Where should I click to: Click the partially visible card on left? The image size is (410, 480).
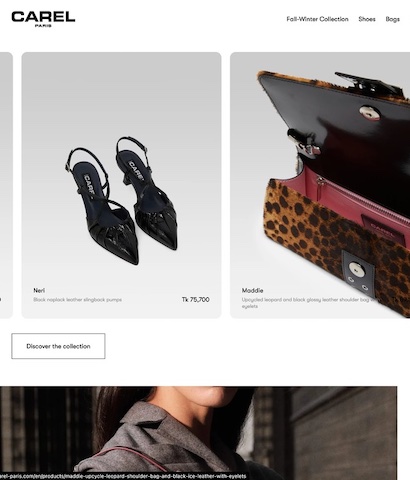(6, 185)
